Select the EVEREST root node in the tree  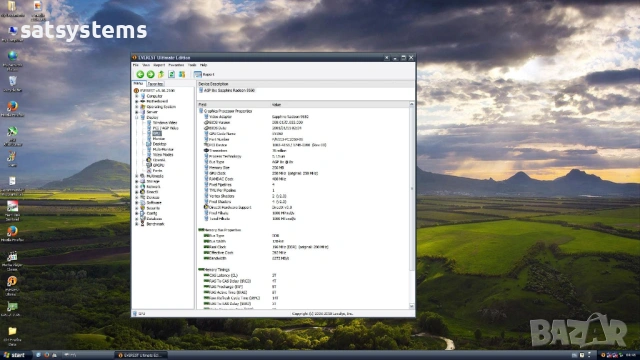pos(157,91)
